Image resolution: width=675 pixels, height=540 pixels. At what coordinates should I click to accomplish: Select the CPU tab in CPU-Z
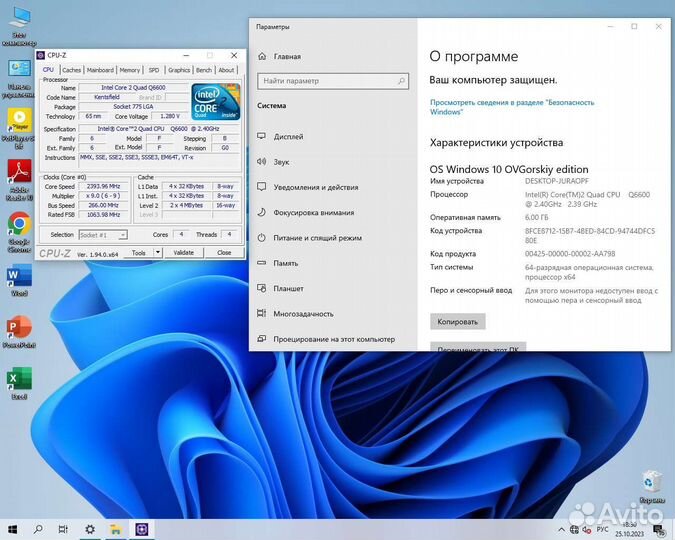48,70
